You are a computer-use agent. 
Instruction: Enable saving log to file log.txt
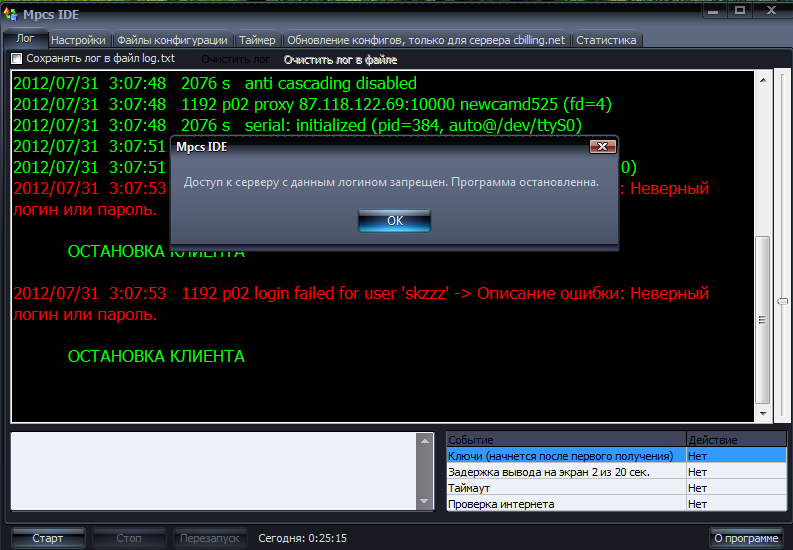coord(17,59)
